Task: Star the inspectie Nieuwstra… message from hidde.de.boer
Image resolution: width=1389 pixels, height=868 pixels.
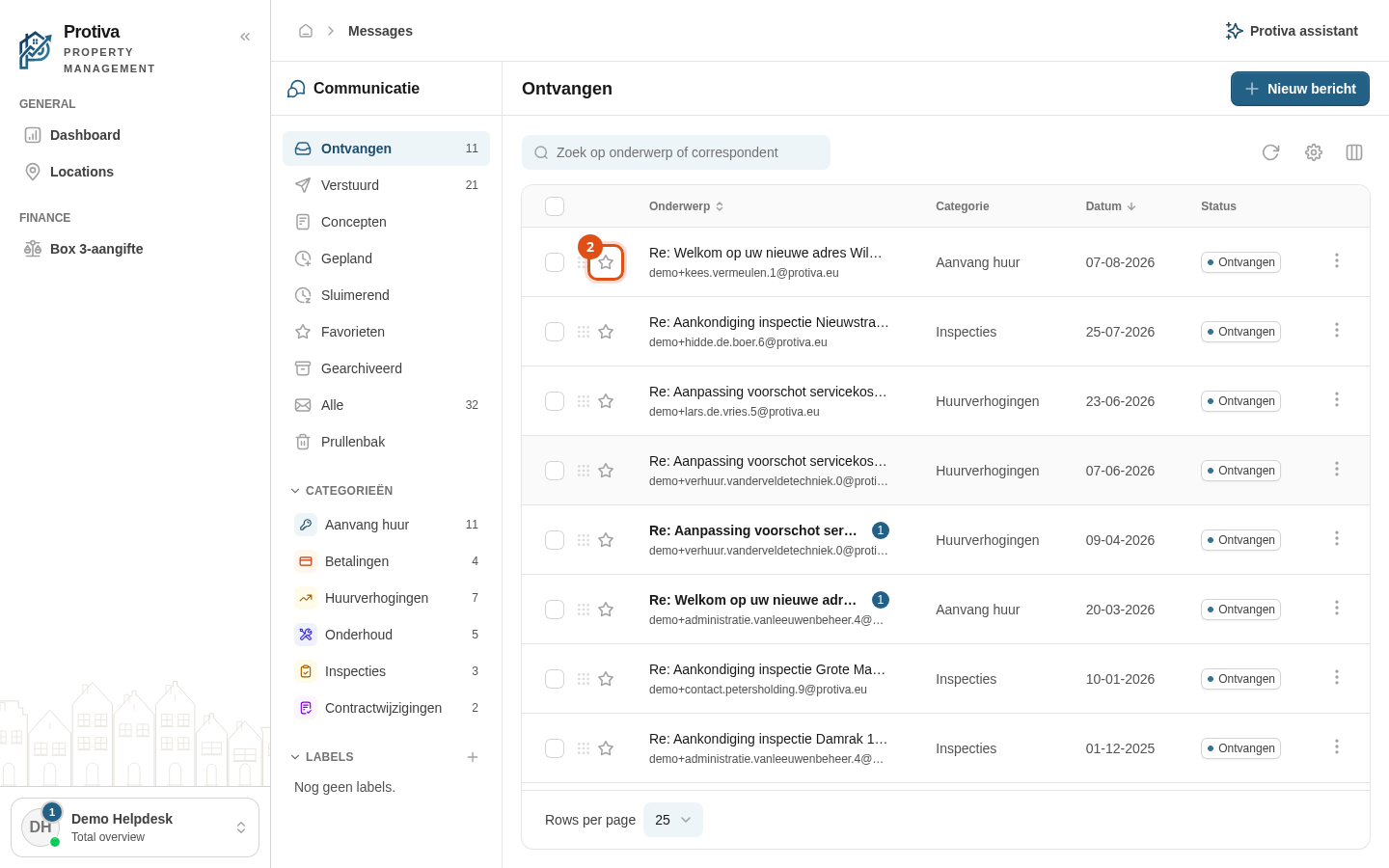Action: pos(606,332)
